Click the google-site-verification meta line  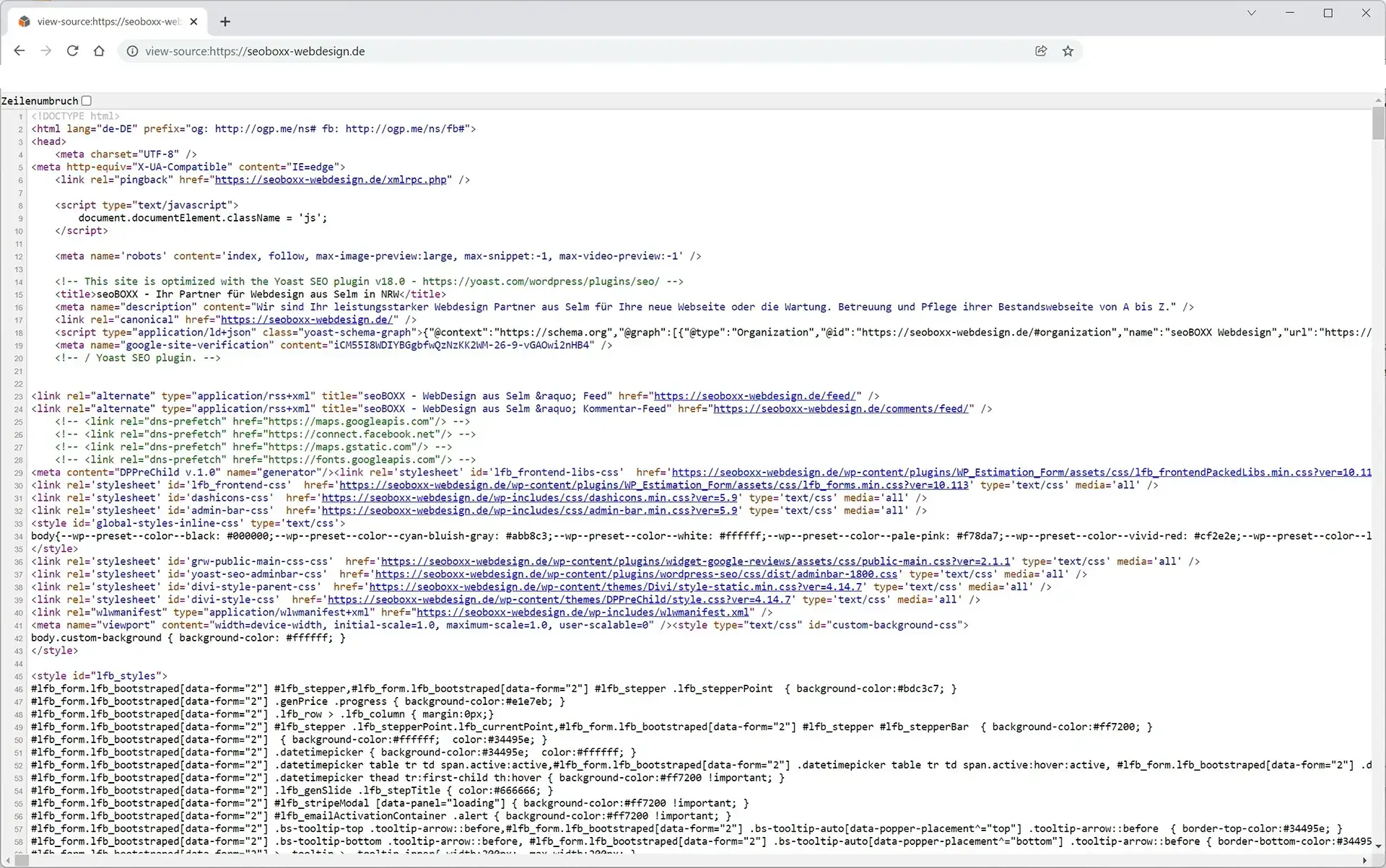(334, 345)
